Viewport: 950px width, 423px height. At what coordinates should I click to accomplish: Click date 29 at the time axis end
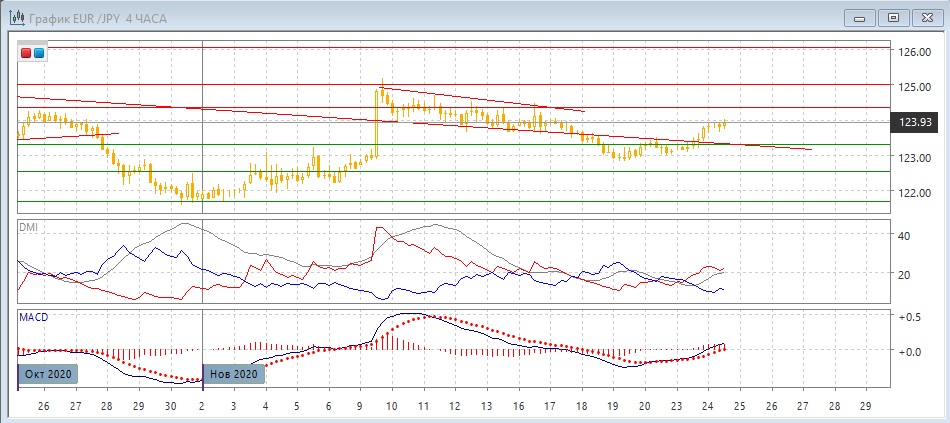[866, 407]
